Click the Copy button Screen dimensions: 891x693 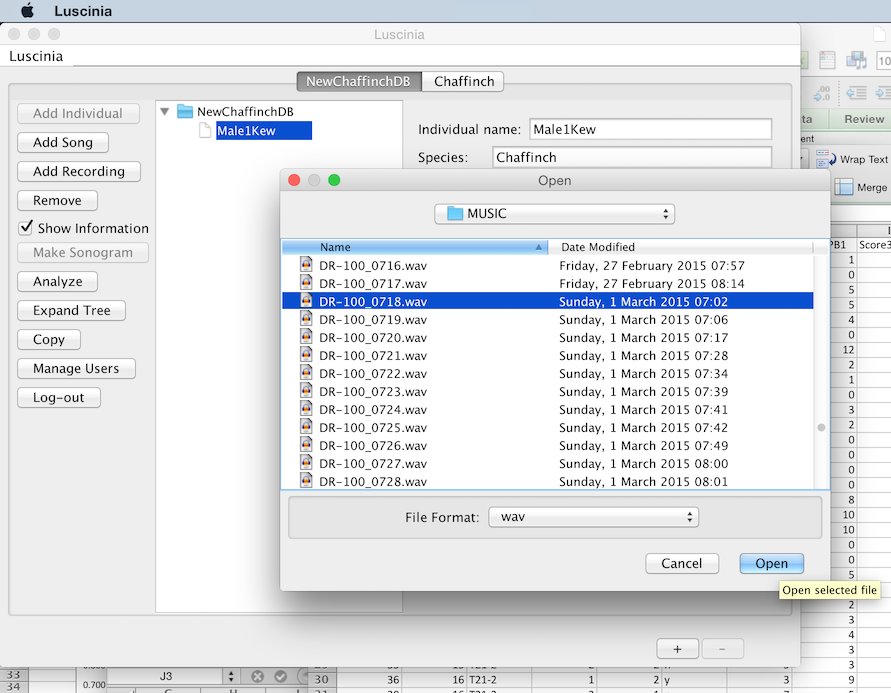click(49, 340)
